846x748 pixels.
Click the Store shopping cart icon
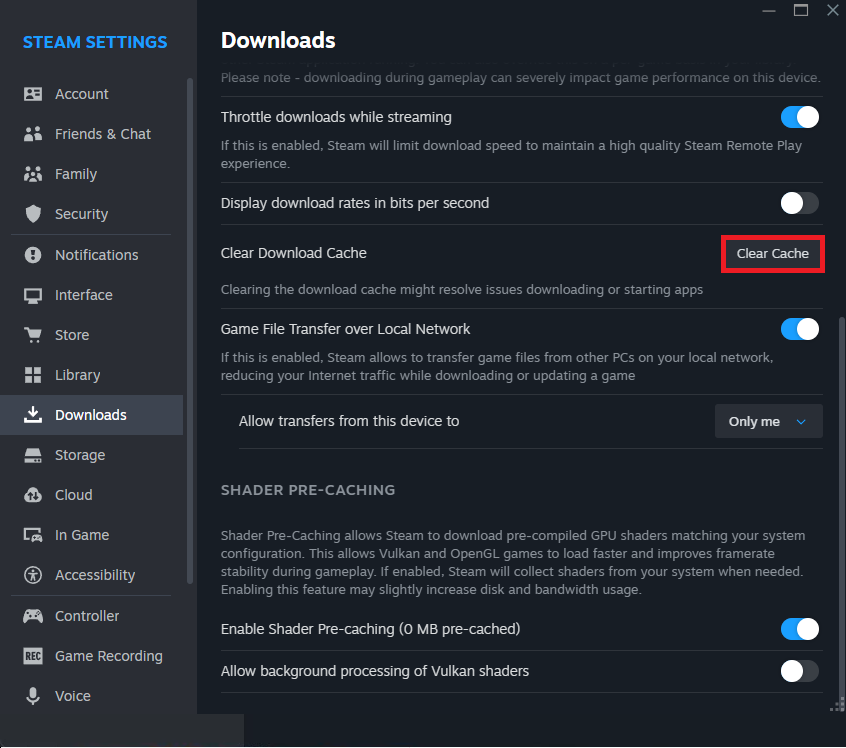33,335
